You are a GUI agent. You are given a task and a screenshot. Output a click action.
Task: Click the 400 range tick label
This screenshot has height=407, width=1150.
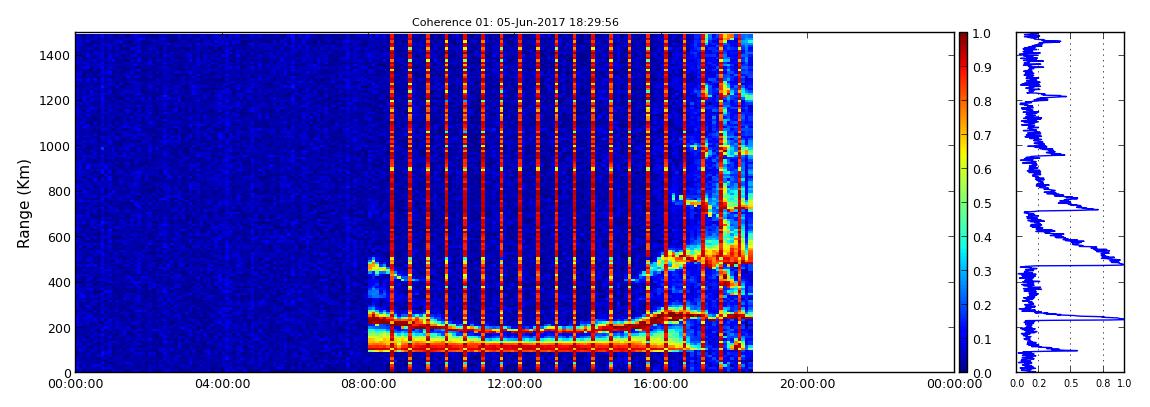coord(59,282)
